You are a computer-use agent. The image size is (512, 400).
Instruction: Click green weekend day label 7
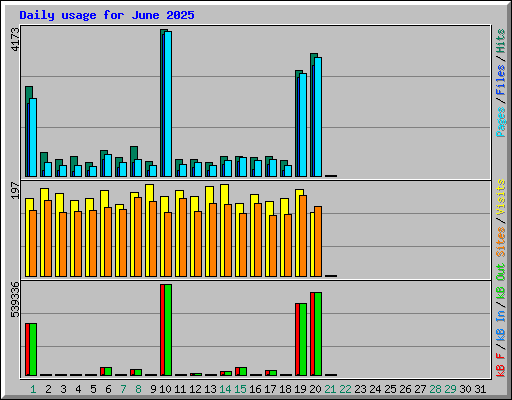tap(123, 389)
